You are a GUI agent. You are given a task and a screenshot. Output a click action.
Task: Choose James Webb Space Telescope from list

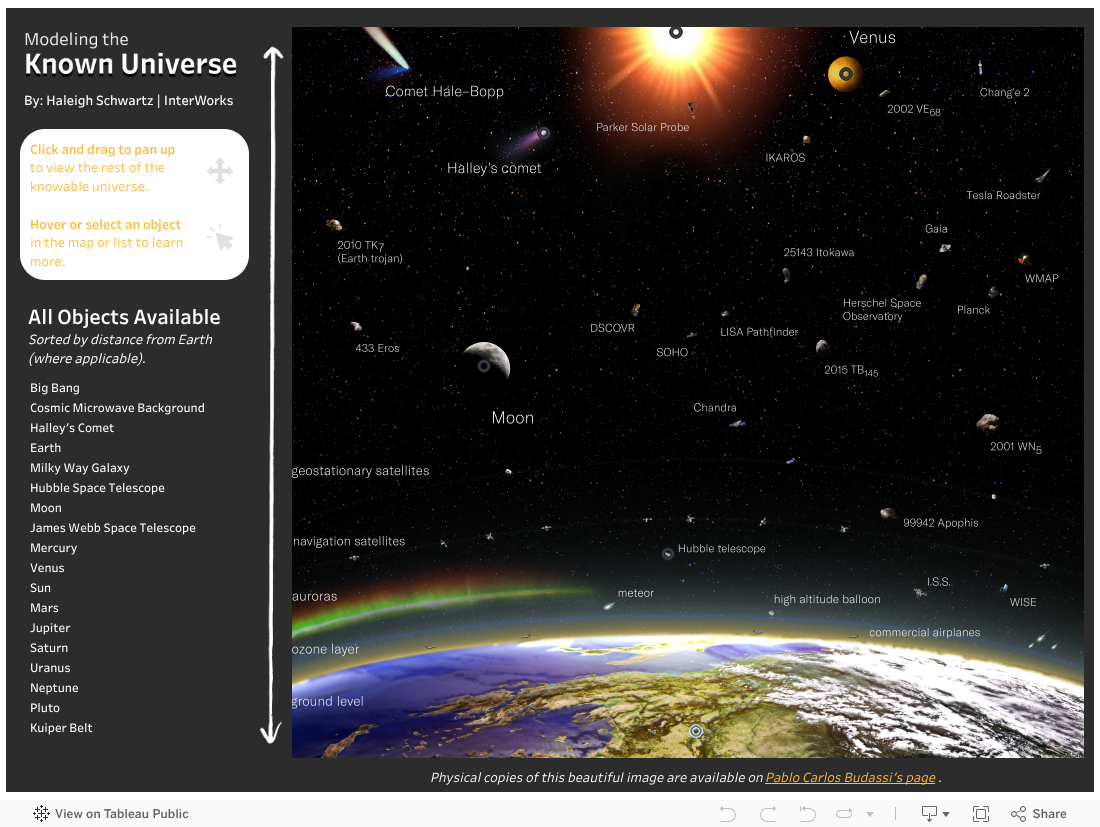[113, 528]
